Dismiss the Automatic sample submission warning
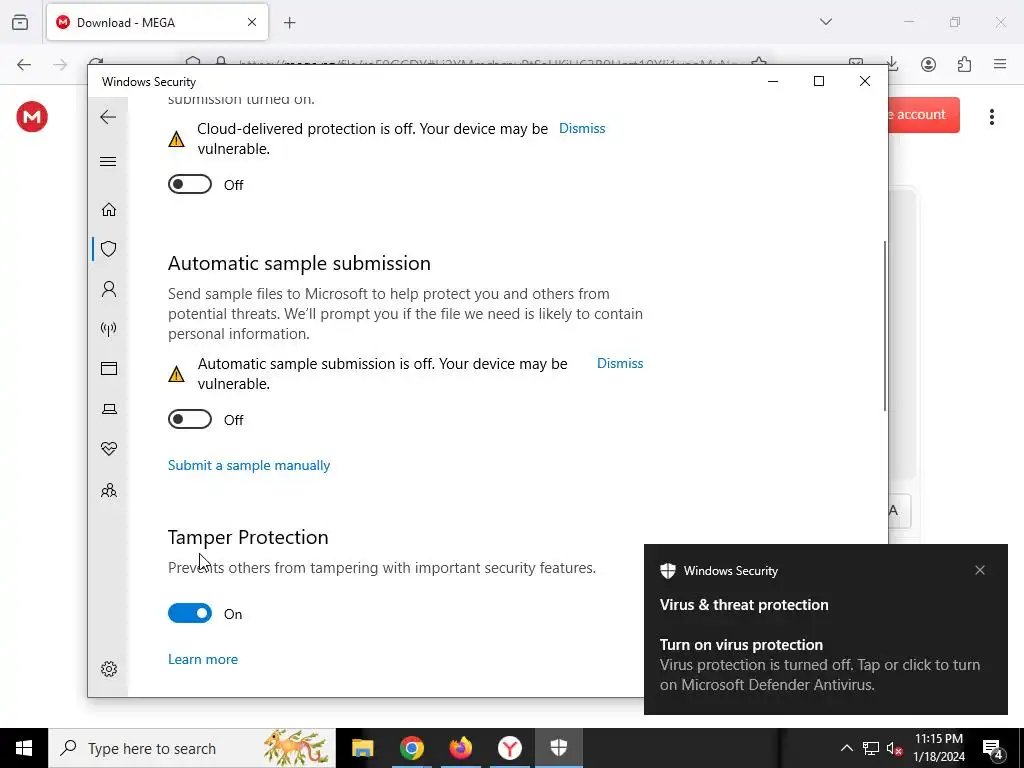Screen dimensions: 1024x768 click(x=620, y=363)
